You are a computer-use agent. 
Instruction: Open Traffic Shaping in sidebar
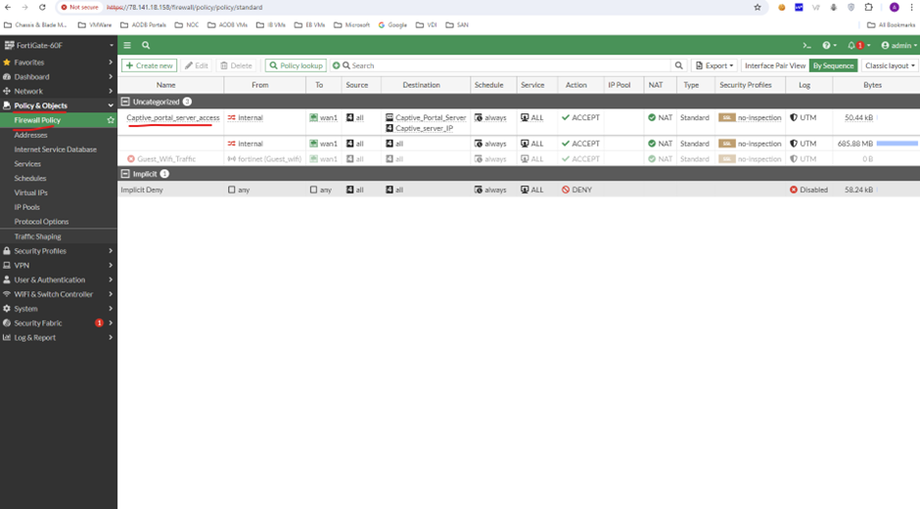click(x=38, y=236)
